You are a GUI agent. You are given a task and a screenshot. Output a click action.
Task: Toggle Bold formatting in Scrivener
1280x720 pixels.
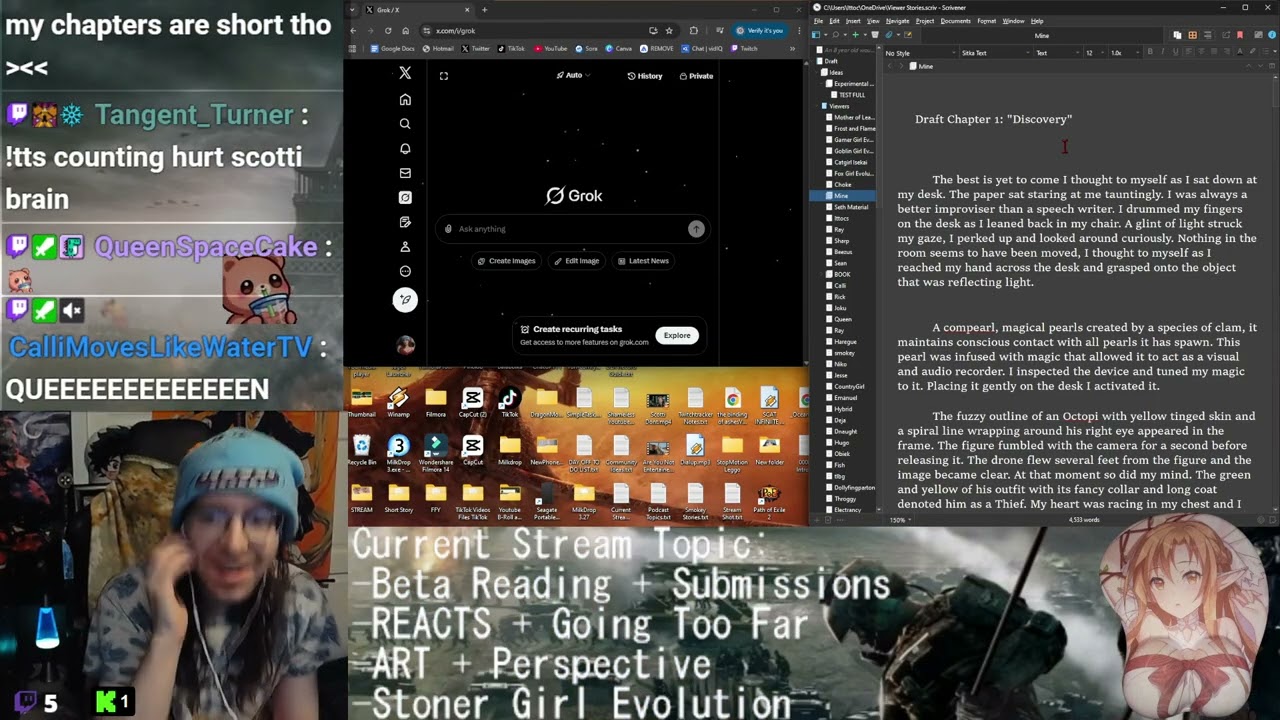point(1150,52)
